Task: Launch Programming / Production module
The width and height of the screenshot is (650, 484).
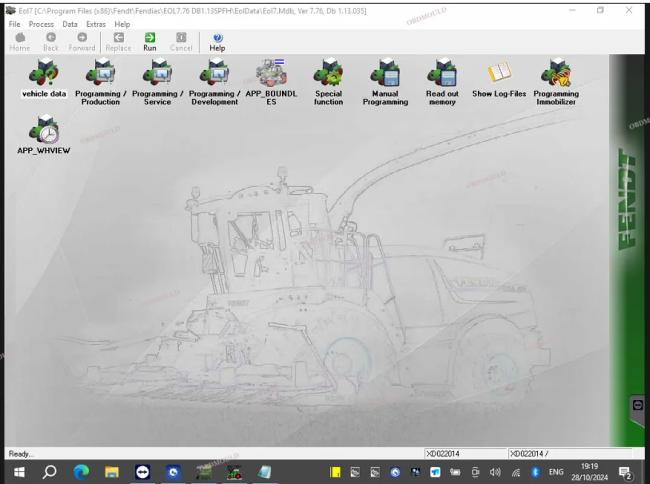Action: pyautogui.click(x=100, y=74)
